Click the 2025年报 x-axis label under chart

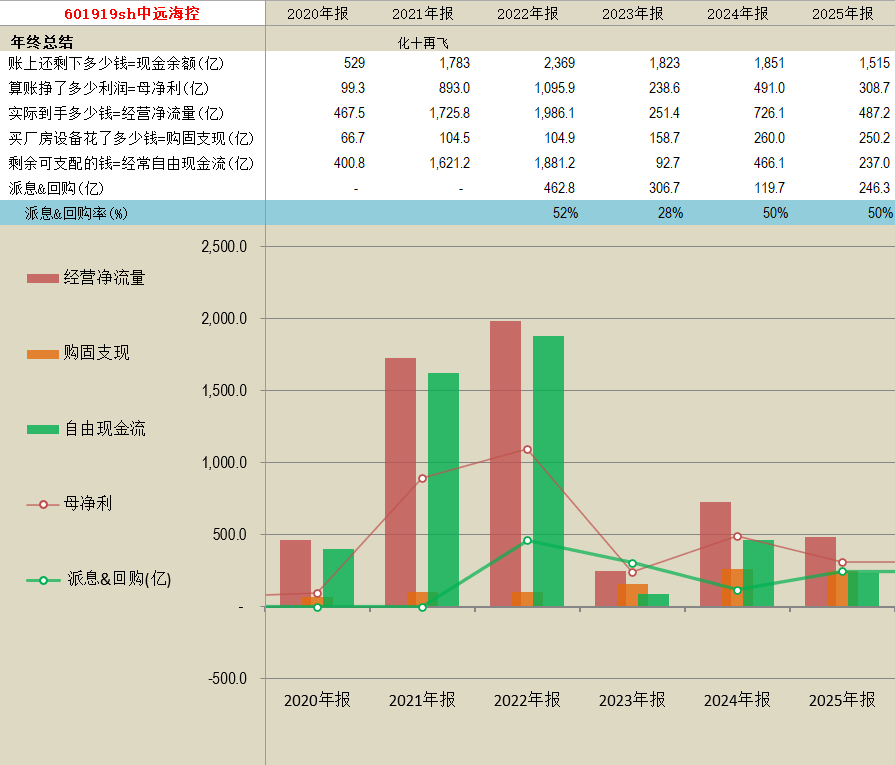[842, 699]
